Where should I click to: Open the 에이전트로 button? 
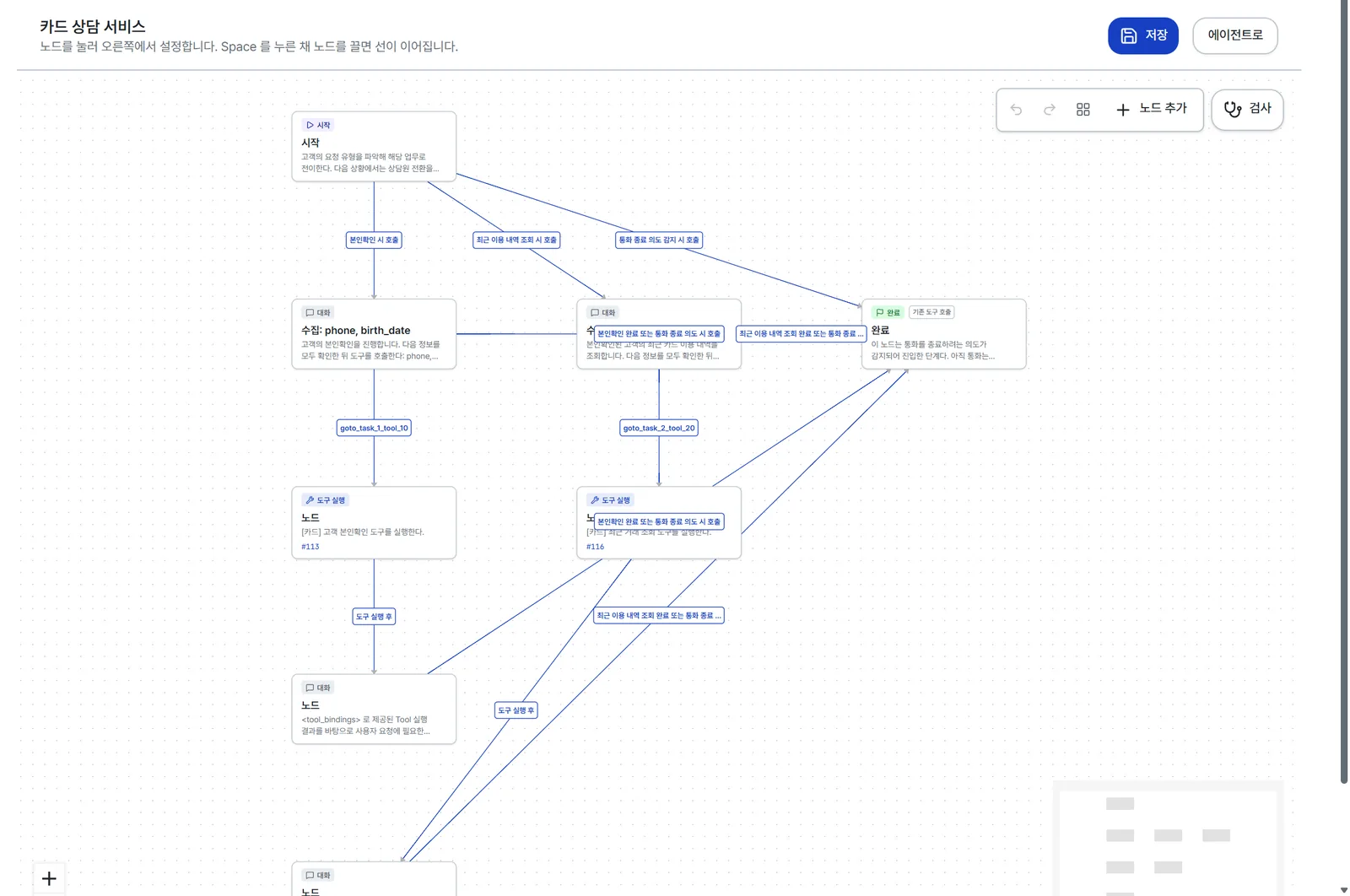pos(1234,35)
